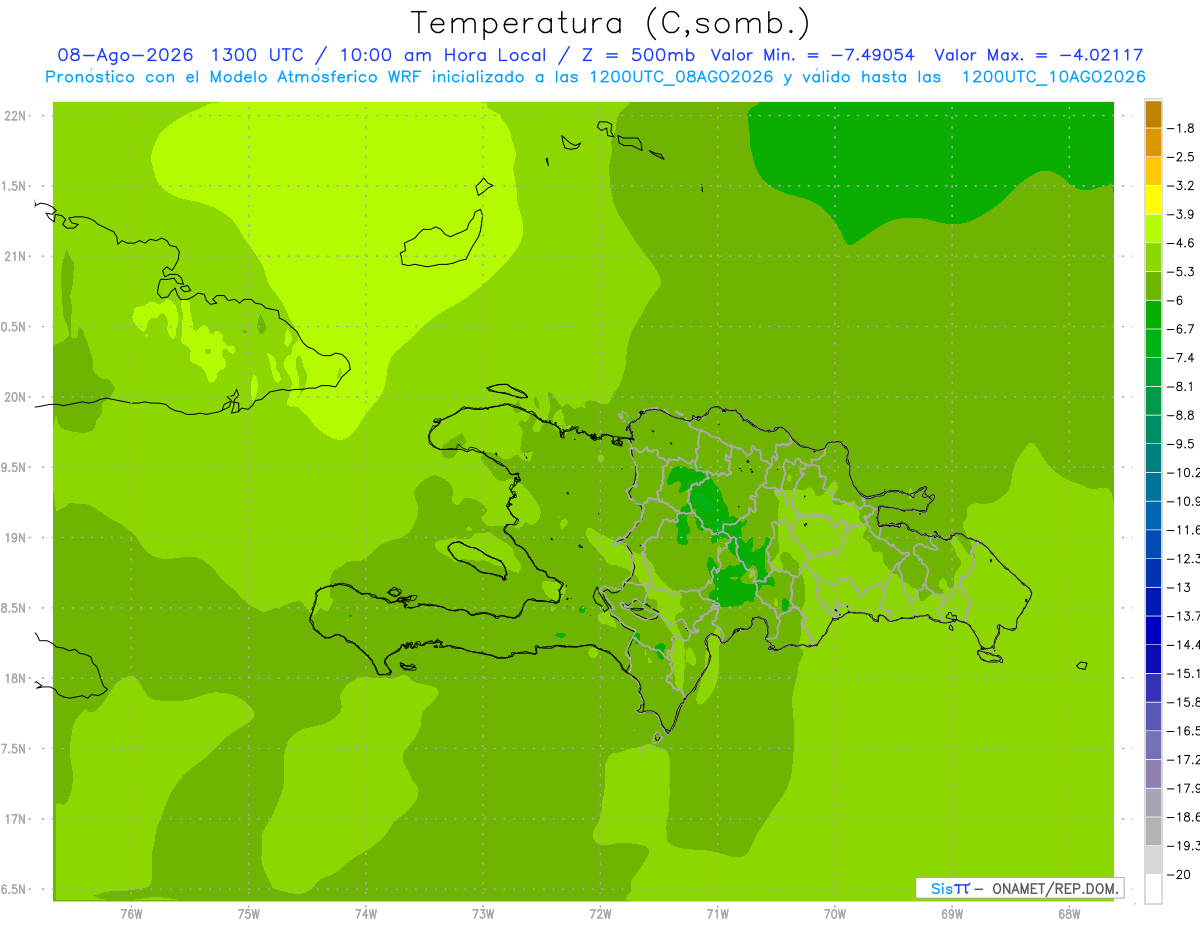Image resolution: width=1200 pixels, height=927 pixels.
Task: Click the '71W' longitude axis label
Action: coord(717,914)
